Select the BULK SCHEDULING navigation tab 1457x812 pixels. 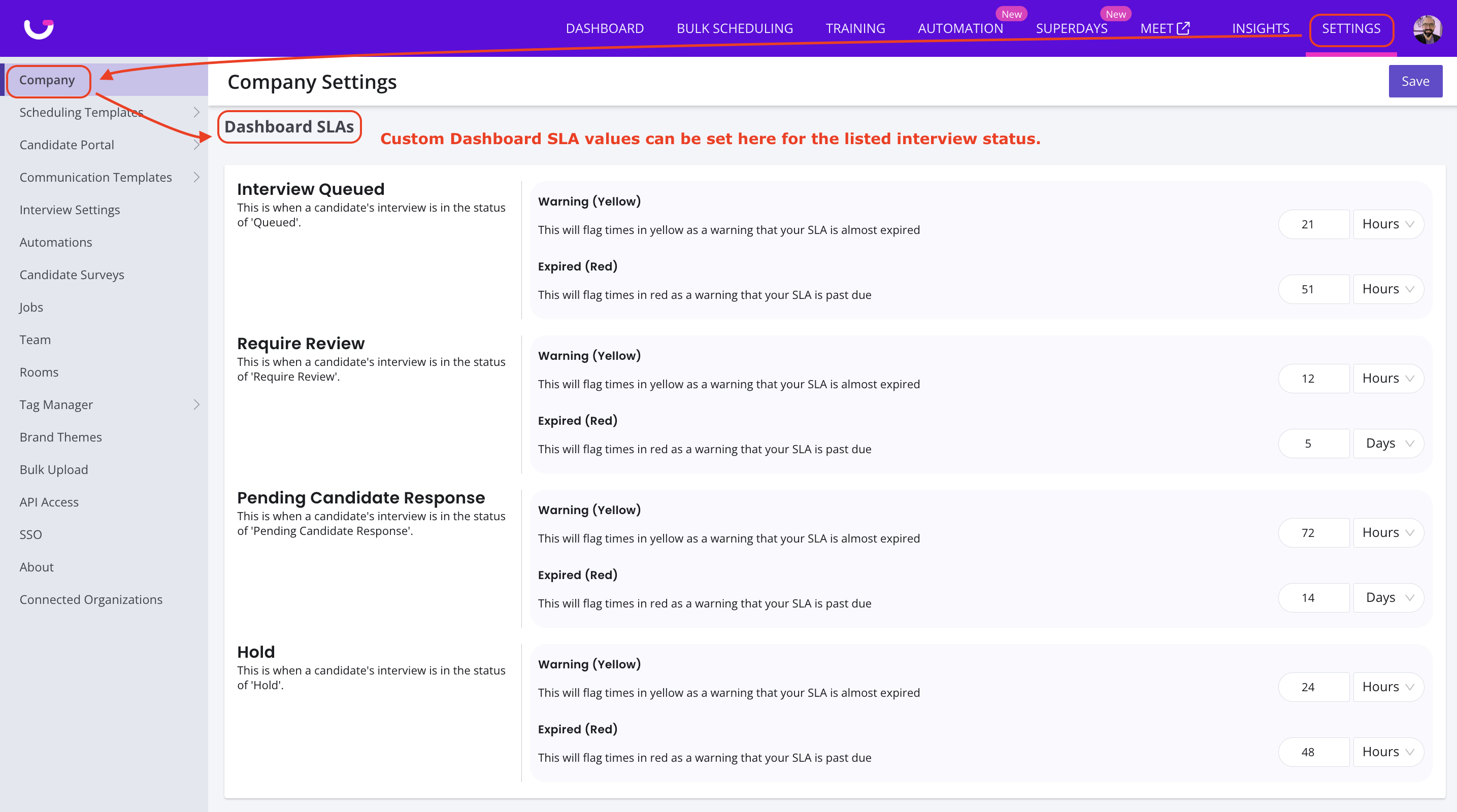[x=734, y=28]
